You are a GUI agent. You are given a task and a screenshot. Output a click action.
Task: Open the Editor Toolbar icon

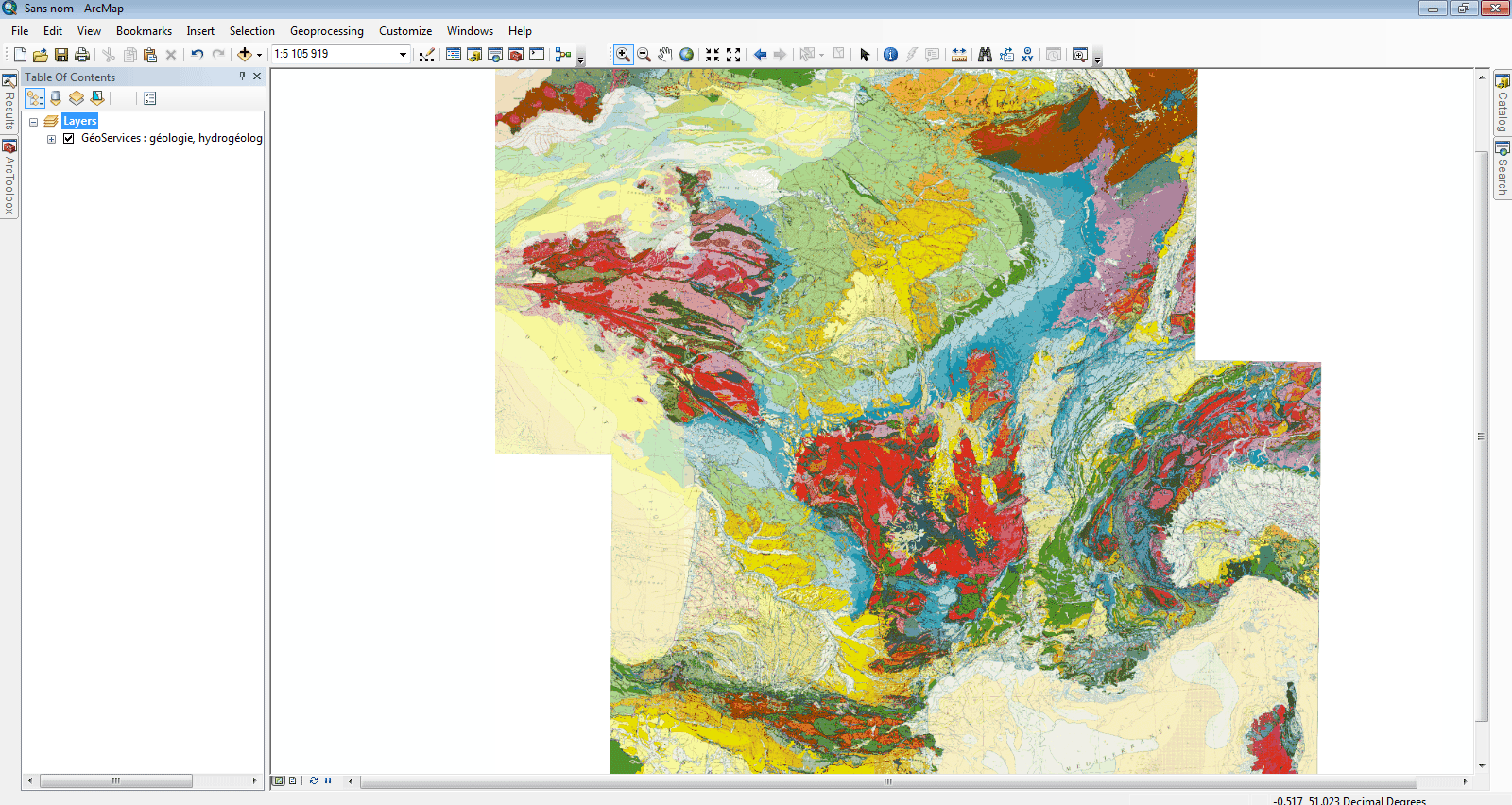[427, 55]
